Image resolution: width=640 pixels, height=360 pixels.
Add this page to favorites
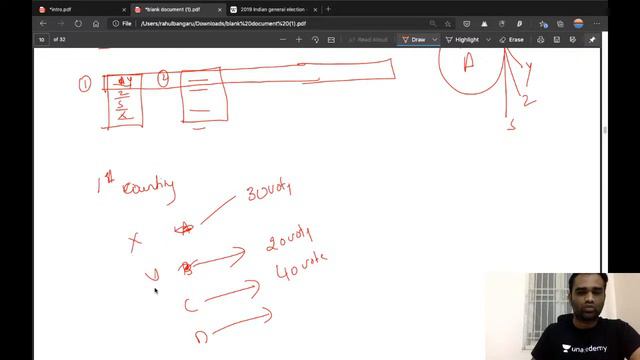coord(448,24)
